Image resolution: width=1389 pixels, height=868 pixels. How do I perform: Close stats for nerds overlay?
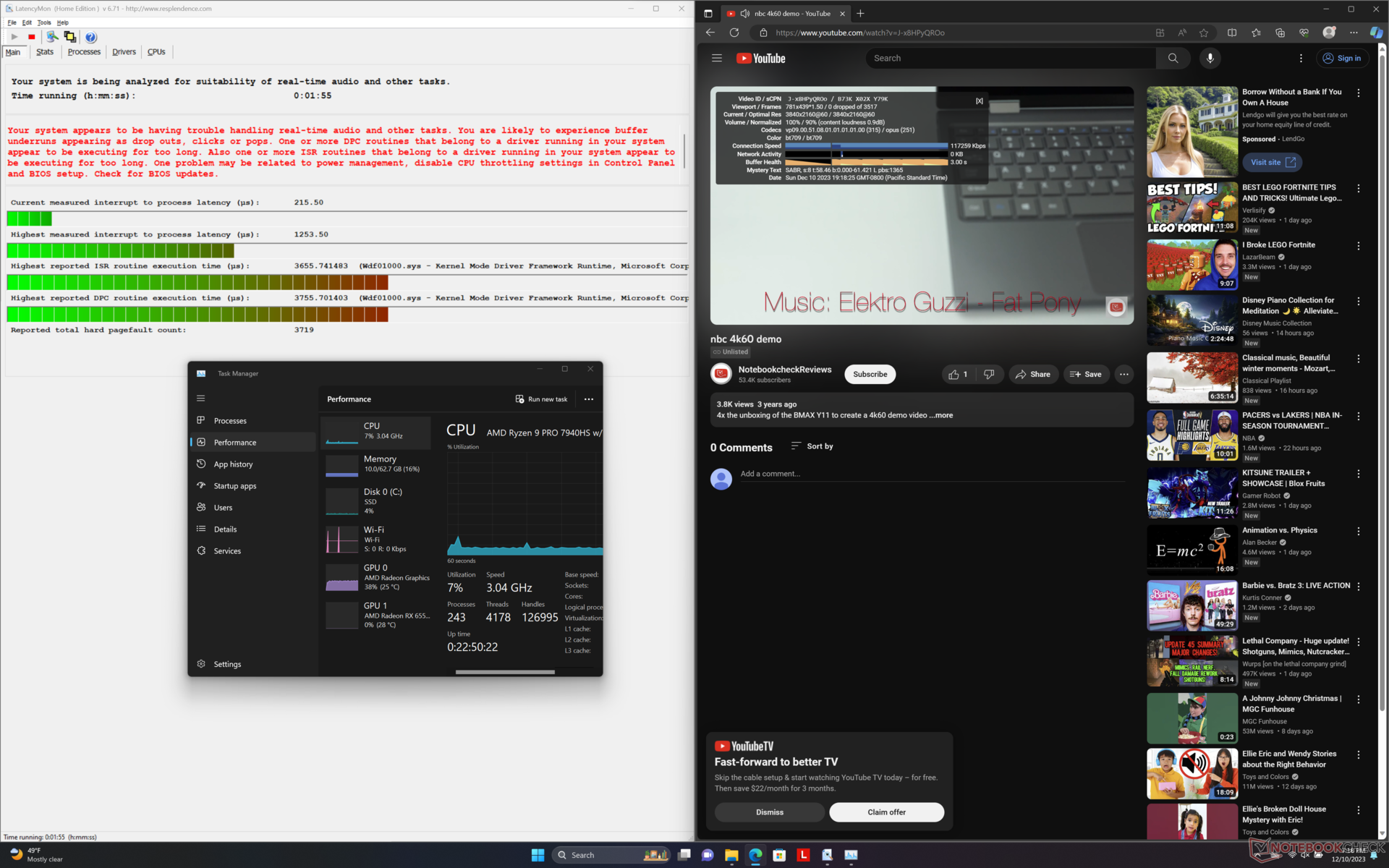coord(979,101)
